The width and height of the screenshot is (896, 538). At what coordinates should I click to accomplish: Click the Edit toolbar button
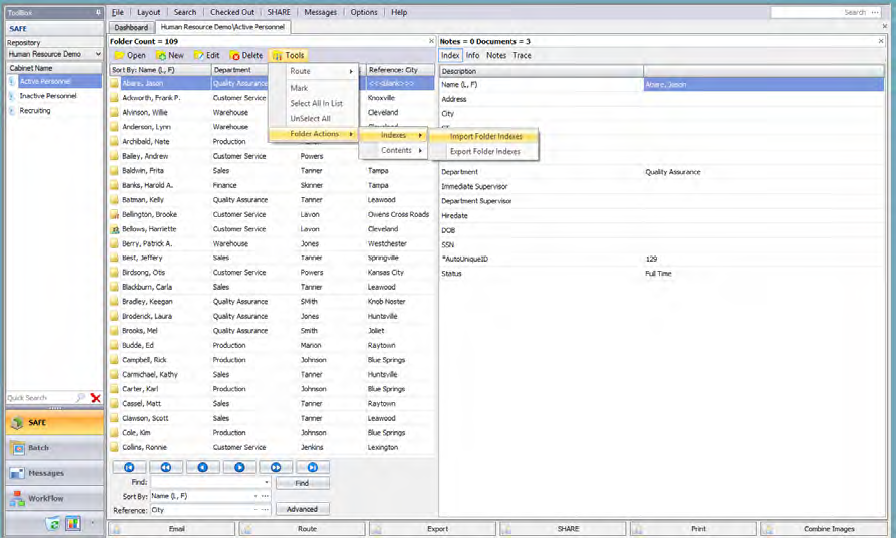[207, 55]
